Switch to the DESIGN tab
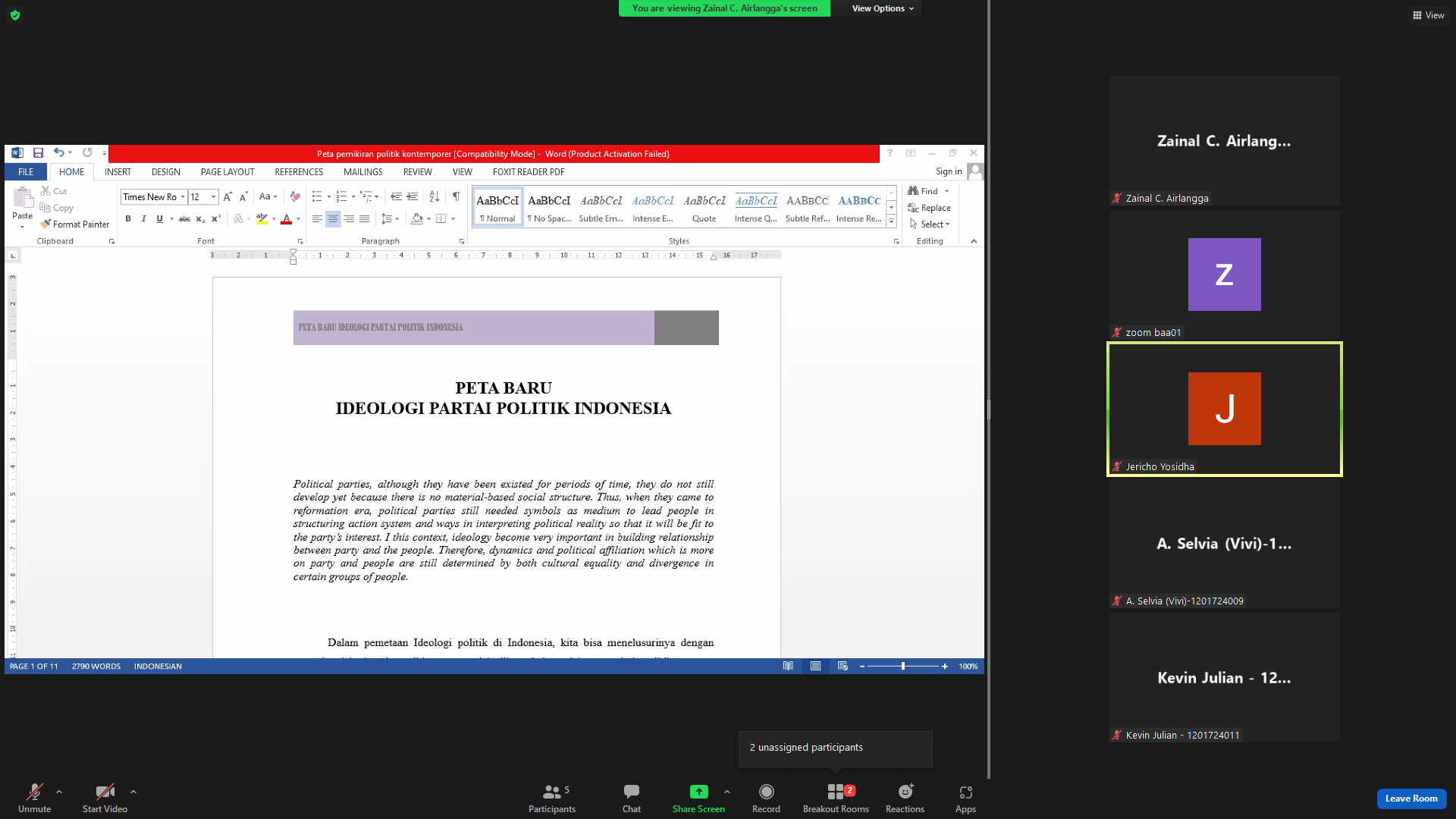 [x=165, y=172]
